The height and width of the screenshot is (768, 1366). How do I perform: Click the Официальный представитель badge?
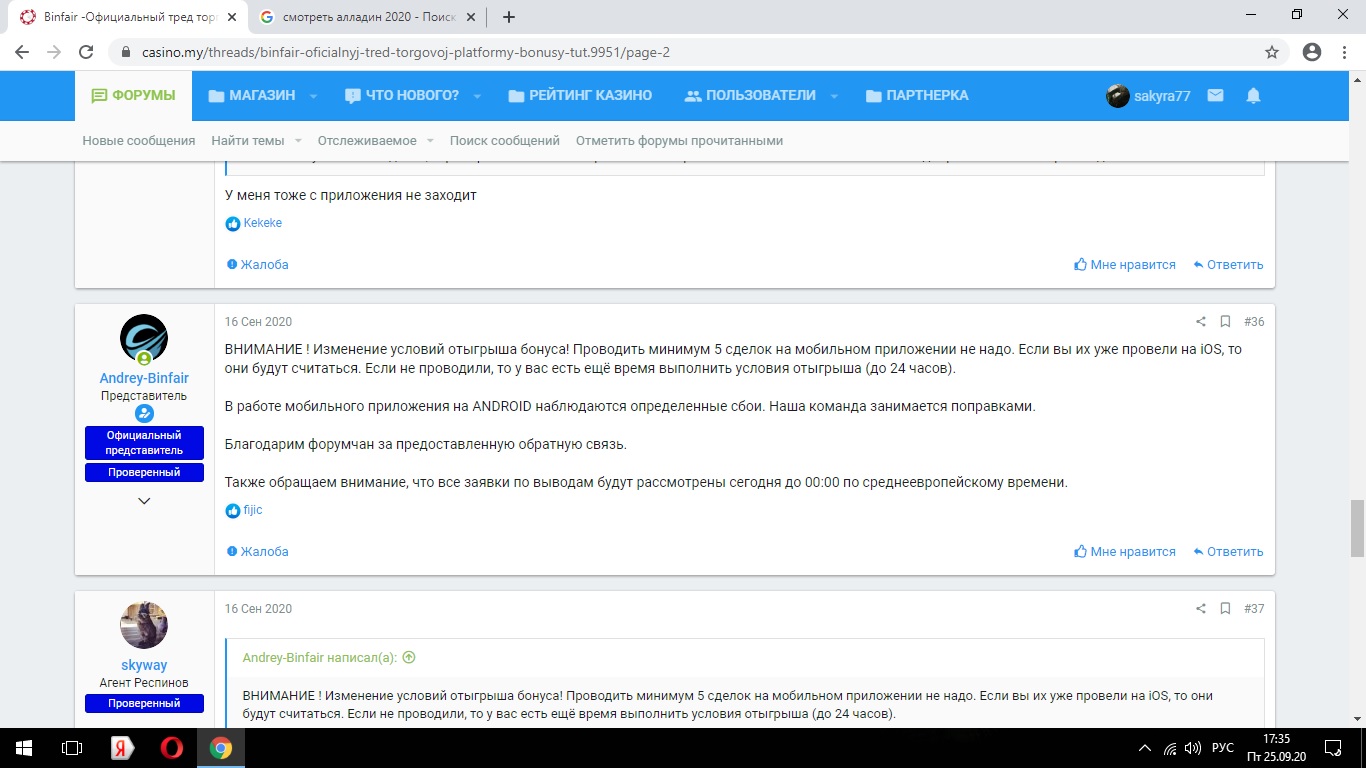point(144,443)
